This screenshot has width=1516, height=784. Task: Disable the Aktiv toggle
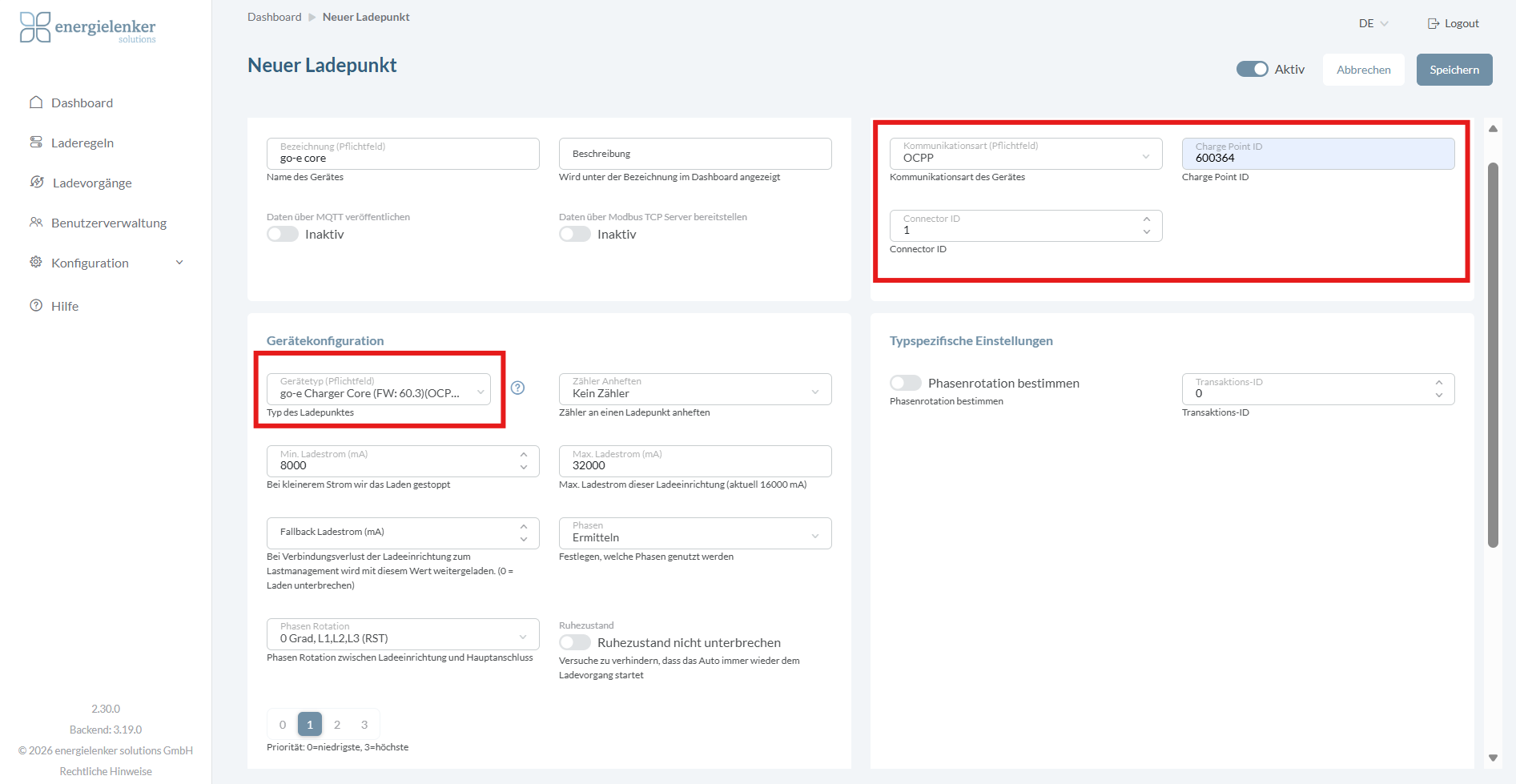(x=1252, y=70)
